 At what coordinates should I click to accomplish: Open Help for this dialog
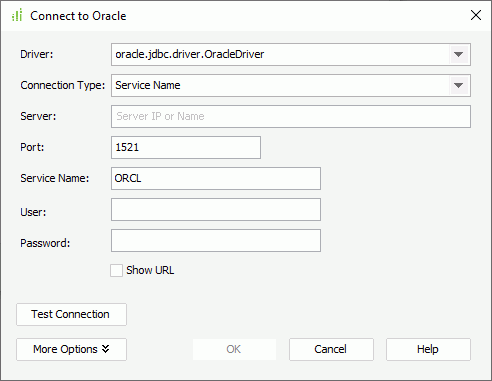click(428, 349)
